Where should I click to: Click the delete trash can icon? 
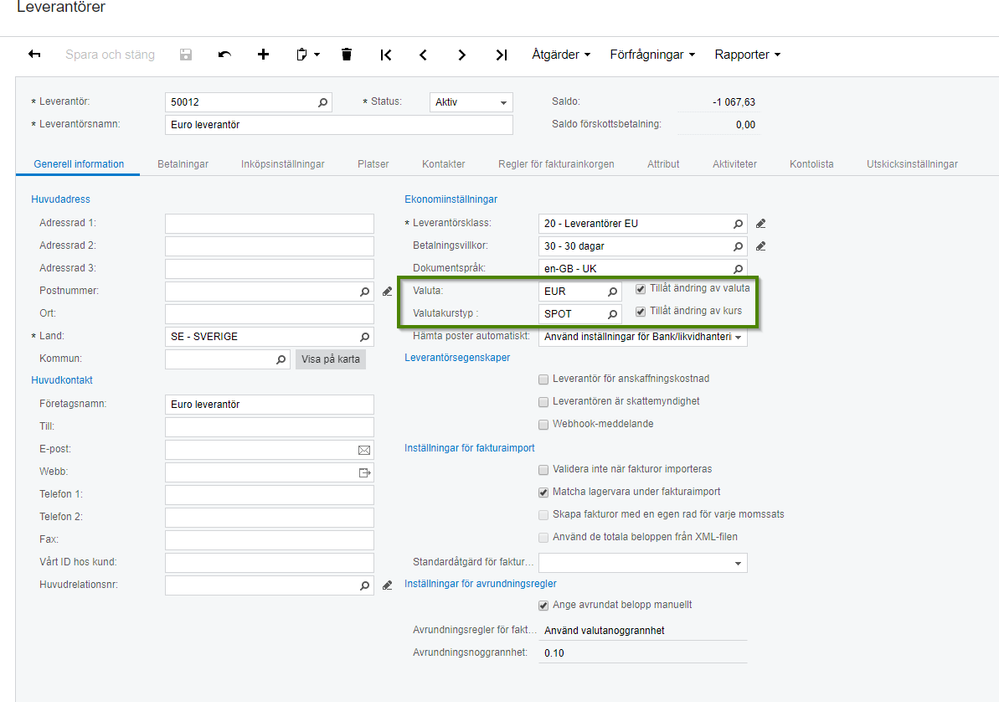tap(346, 55)
